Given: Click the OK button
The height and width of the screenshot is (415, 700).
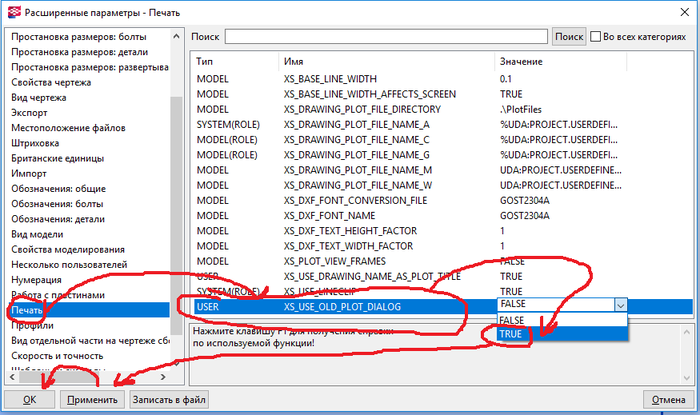Looking at the screenshot, I should (29, 399).
